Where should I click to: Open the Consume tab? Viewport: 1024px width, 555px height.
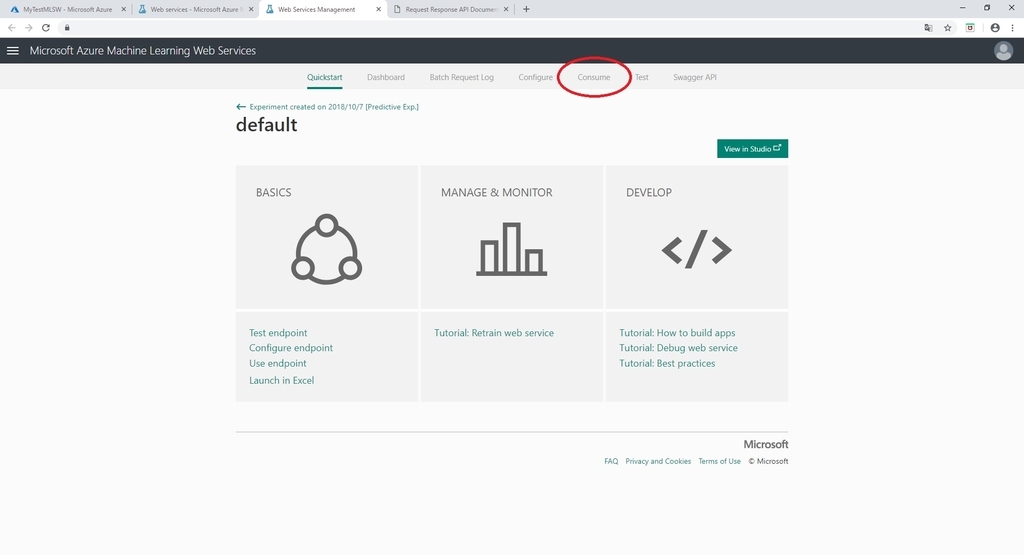pyautogui.click(x=594, y=77)
